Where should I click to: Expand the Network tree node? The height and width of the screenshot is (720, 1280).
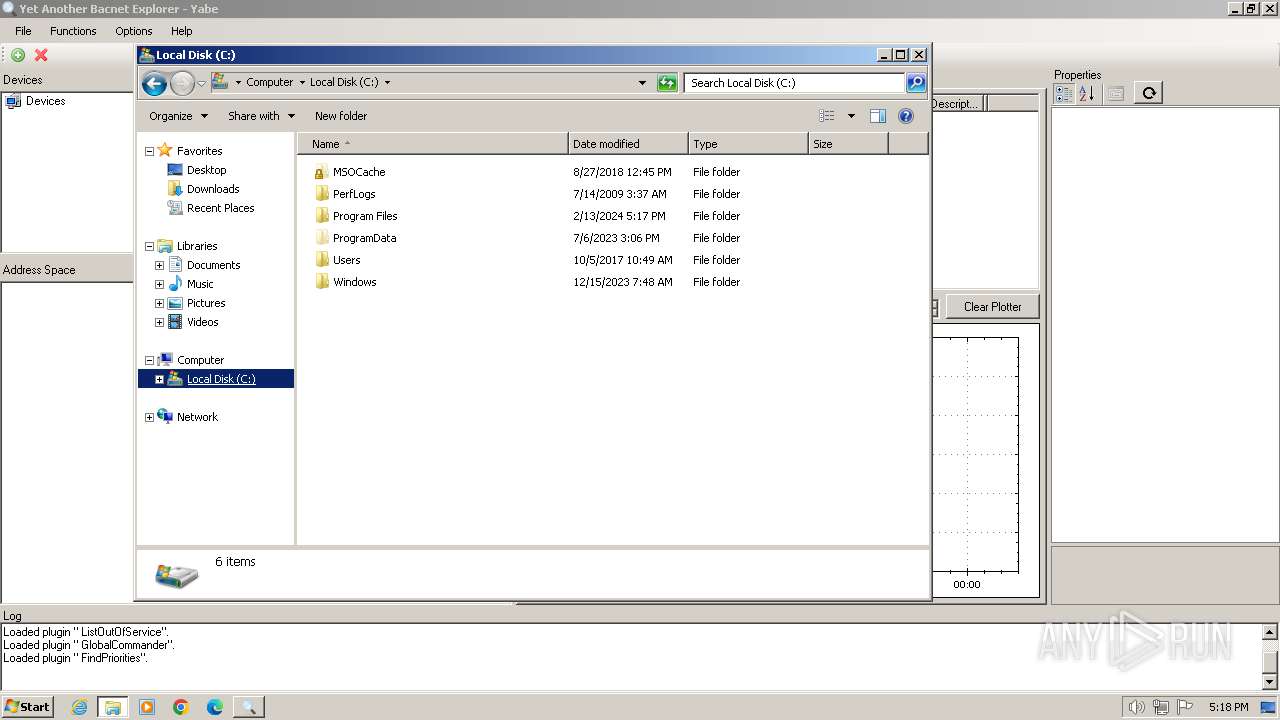(150, 418)
